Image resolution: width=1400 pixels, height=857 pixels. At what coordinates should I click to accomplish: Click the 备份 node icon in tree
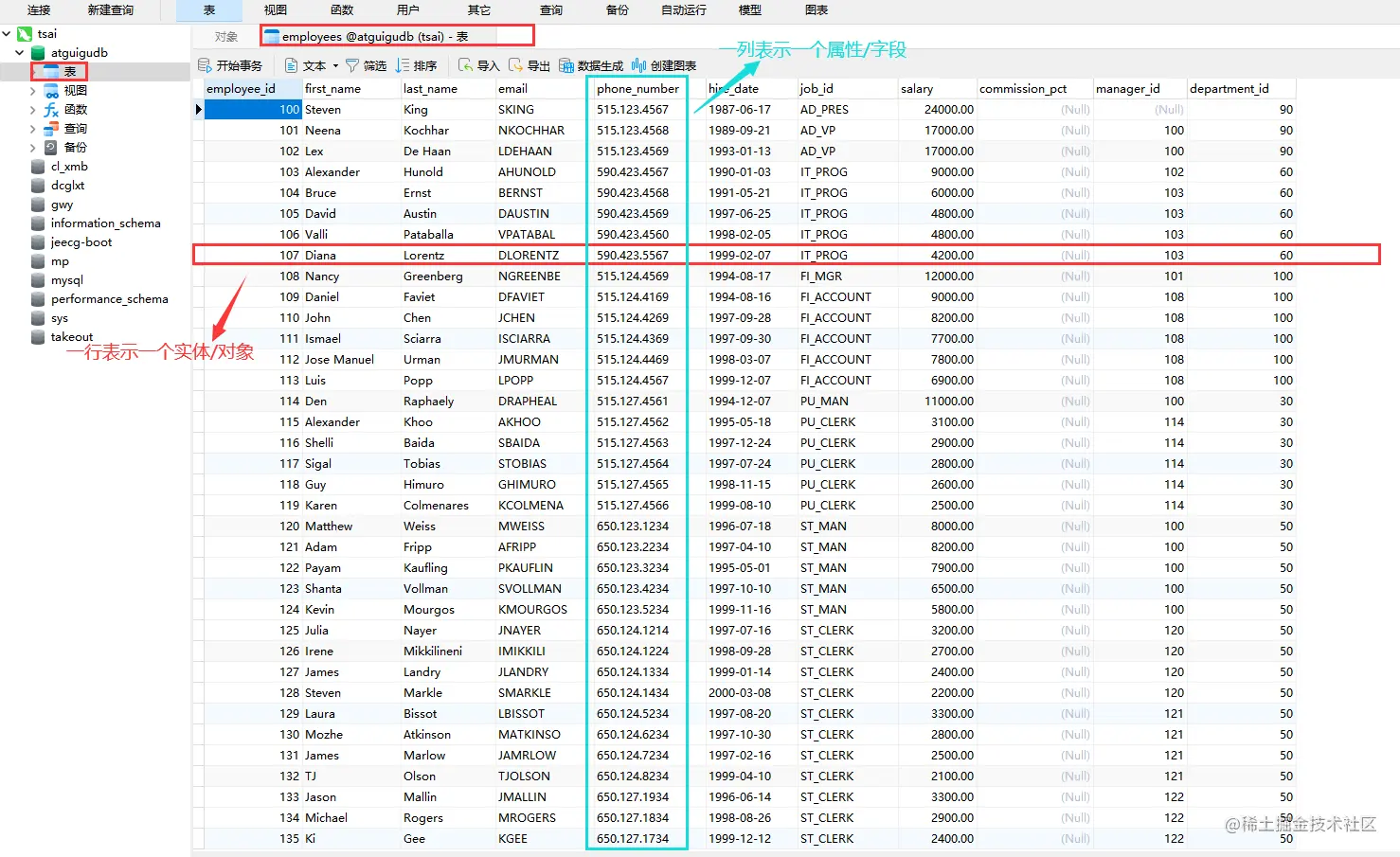click(52, 148)
